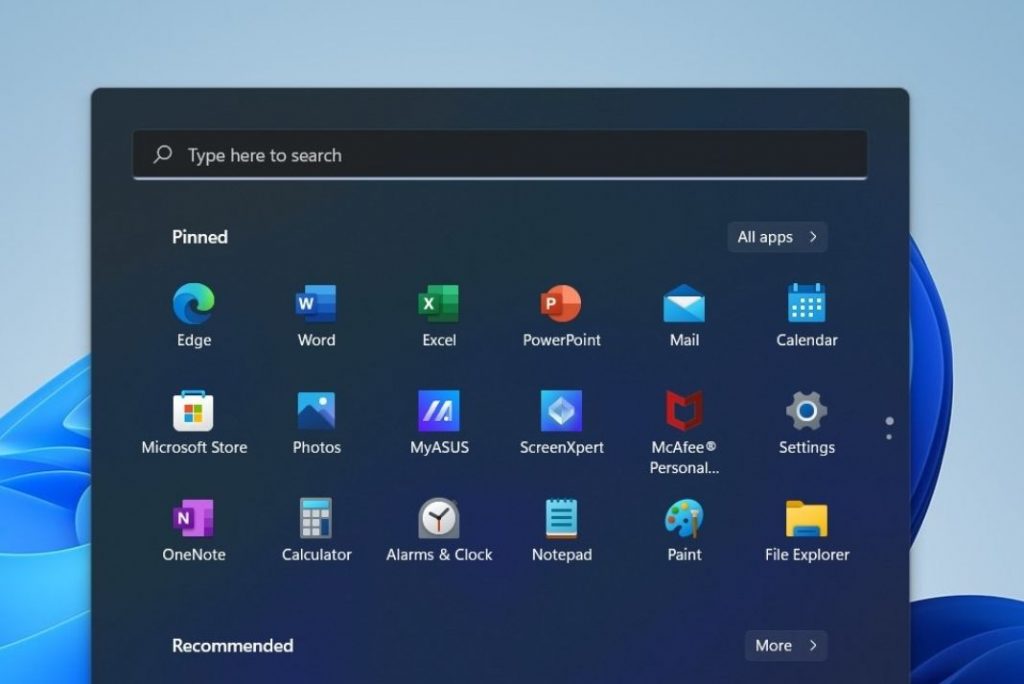Image resolution: width=1024 pixels, height=684 pixels.
Task: Open the Paint app icon
Action: click(684, 518)
